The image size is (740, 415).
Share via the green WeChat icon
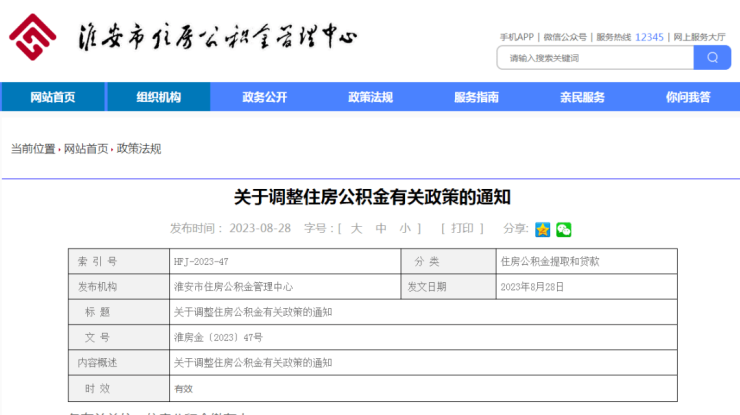(564, 229)
